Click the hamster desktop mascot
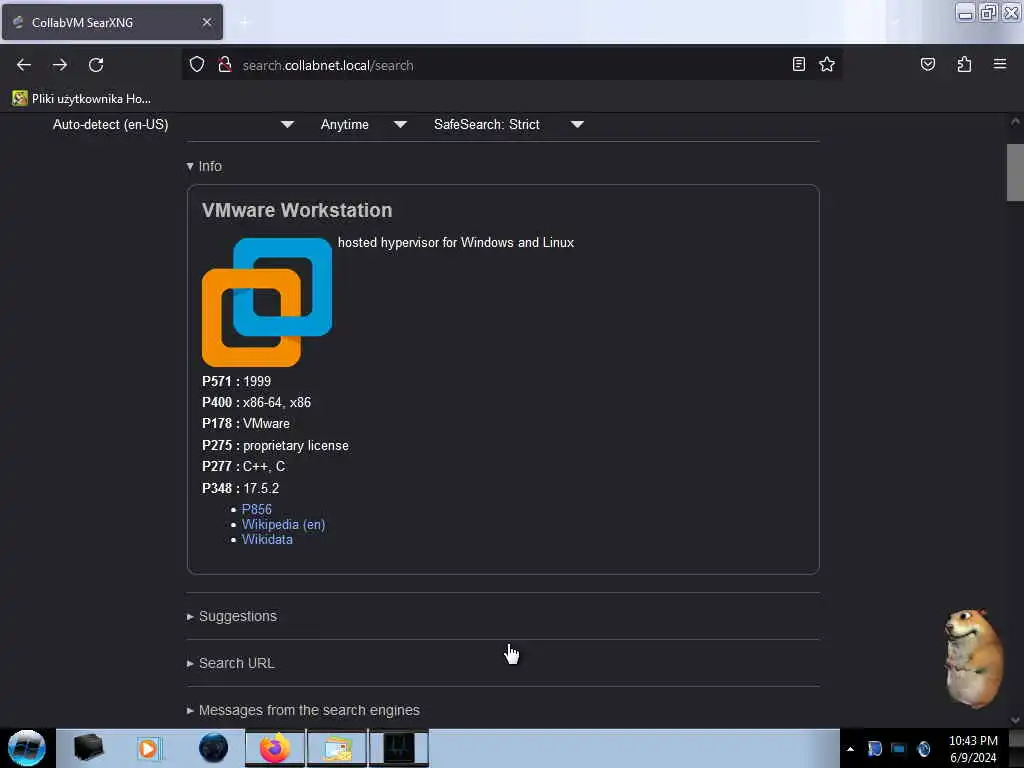 click(x=974, y=658)
